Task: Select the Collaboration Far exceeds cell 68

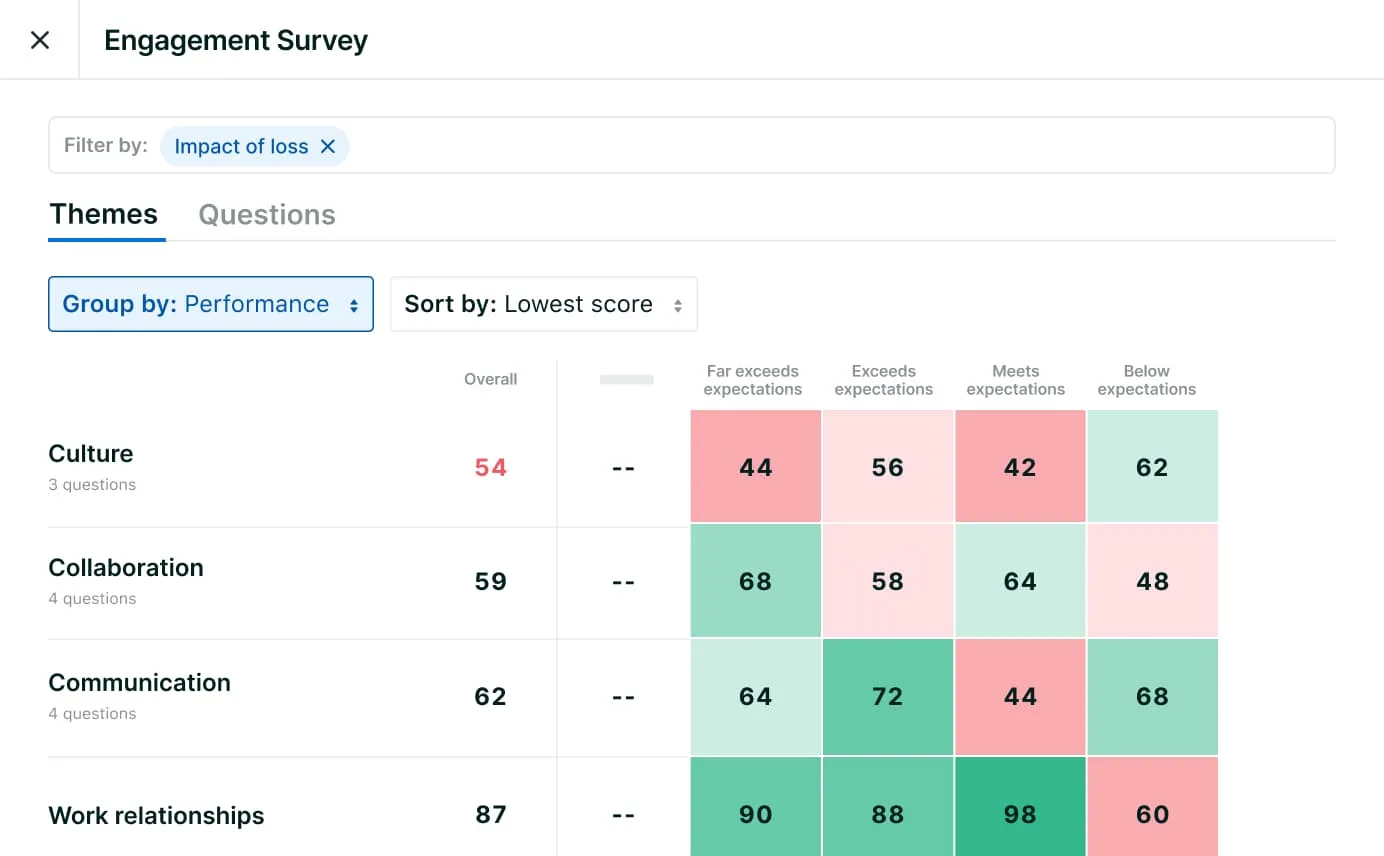Action: (755, 581)
